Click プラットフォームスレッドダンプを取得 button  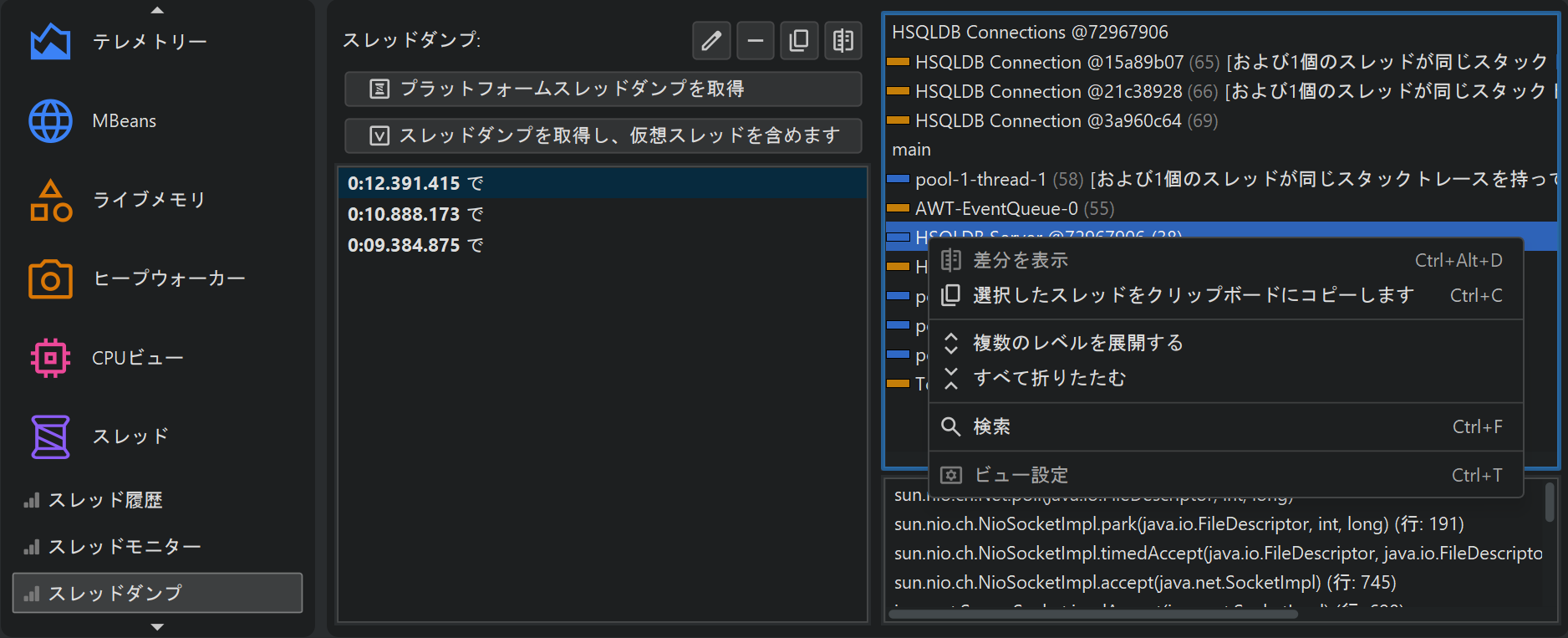(603, 89)
